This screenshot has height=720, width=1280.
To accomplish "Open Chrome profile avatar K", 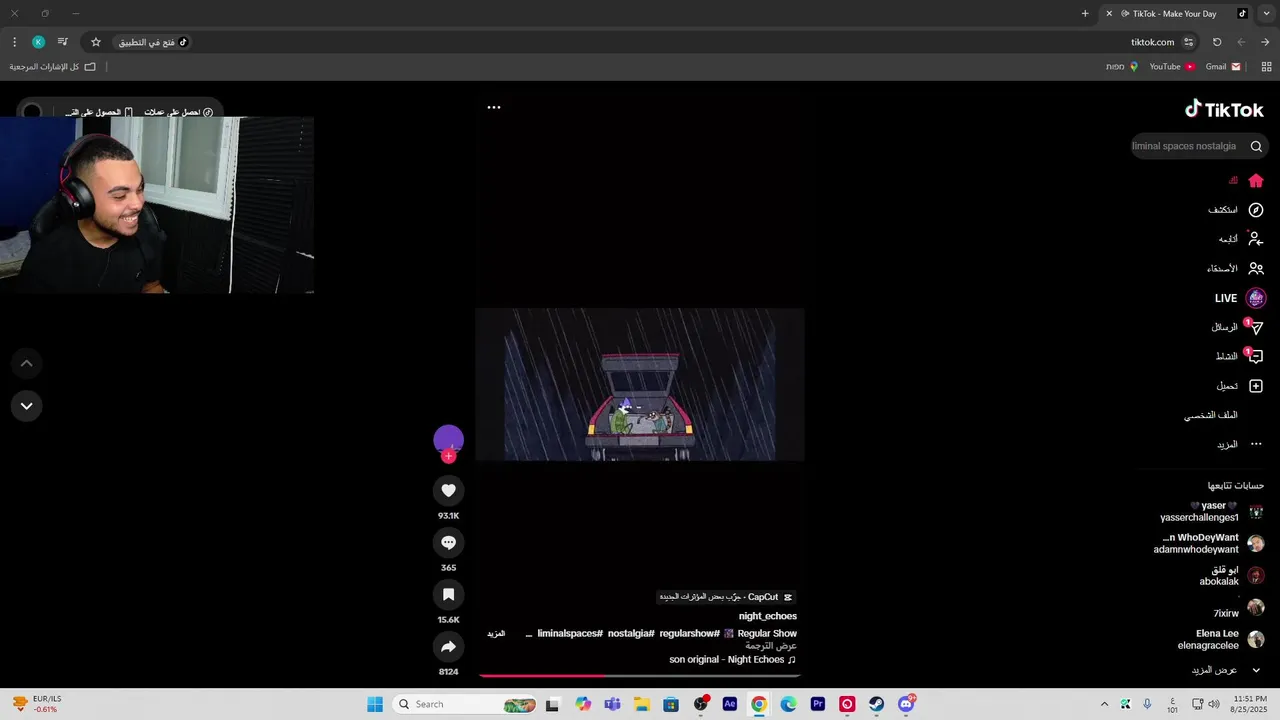I will 38,42.
